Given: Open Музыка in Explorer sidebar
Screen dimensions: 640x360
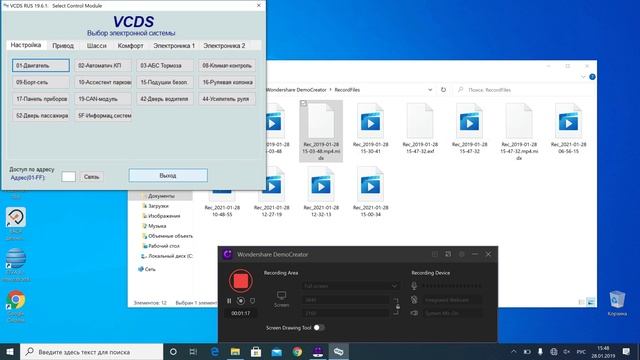Looking at the screenshot, I should pyautogui.click(x=156, y=226).
